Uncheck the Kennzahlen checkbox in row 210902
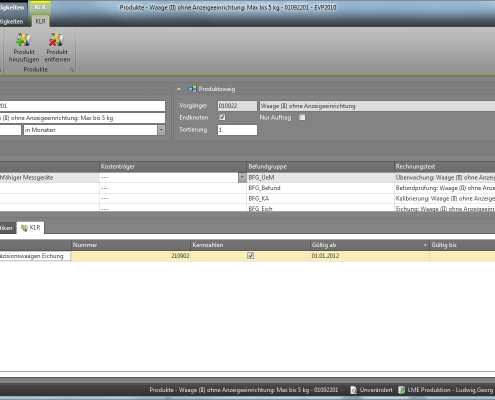The height and width of the screenshot is (400, 495). (x=251, y=256)
